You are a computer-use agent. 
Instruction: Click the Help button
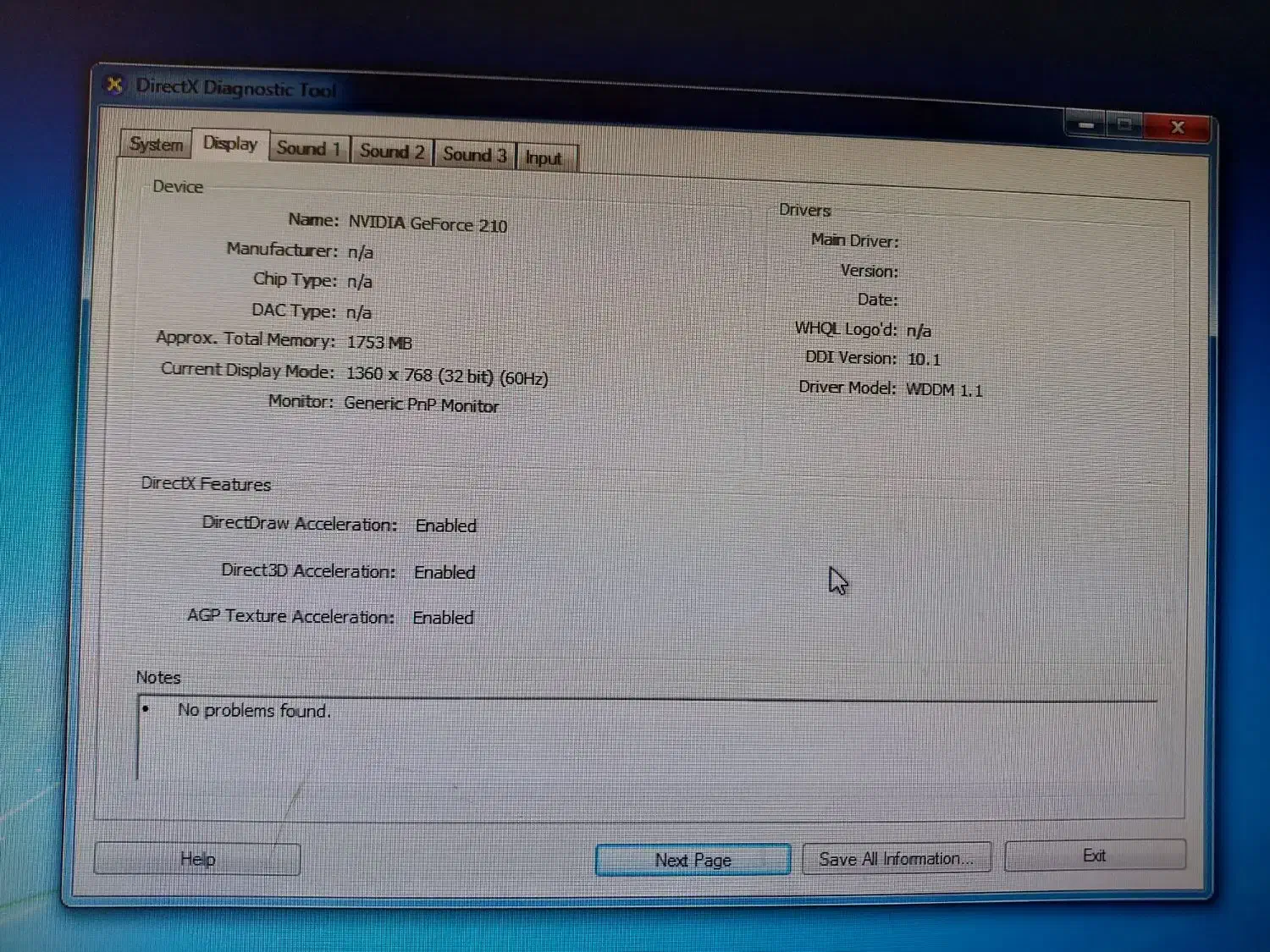click(197, 859)
